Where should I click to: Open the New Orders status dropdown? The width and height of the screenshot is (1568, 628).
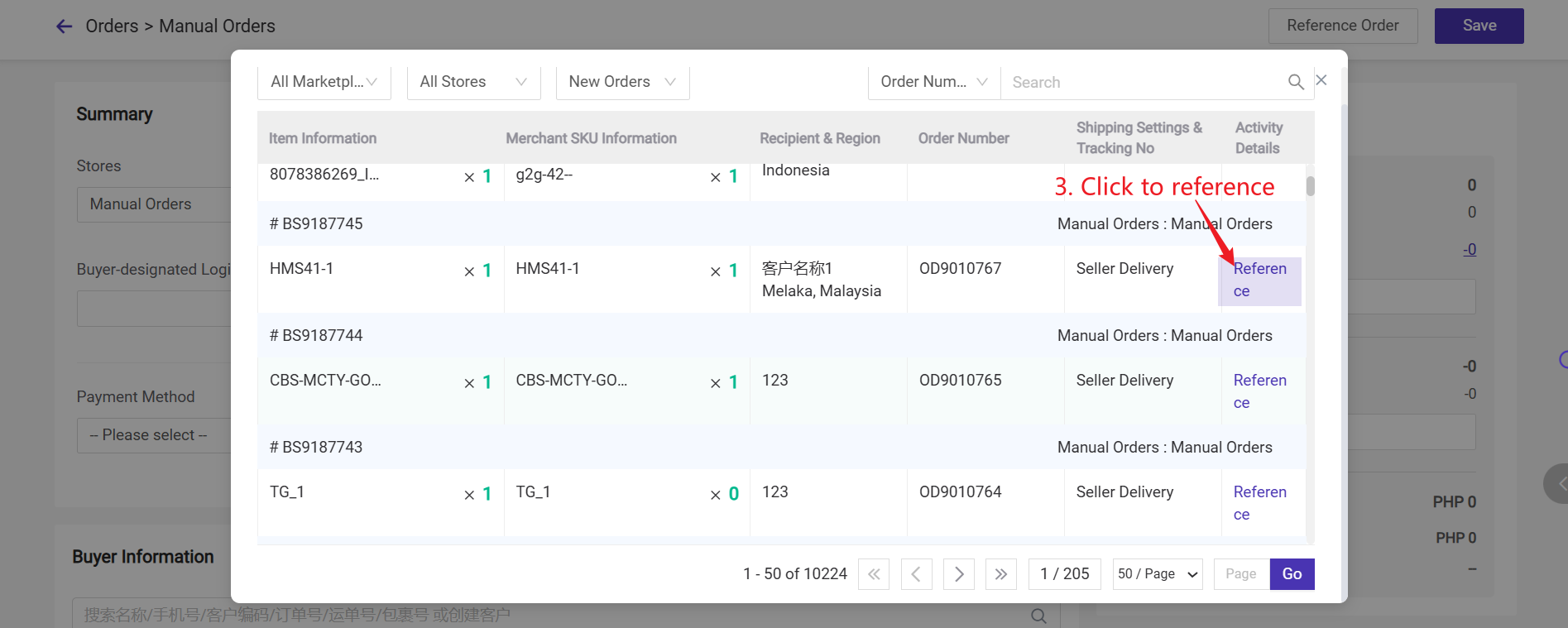point(622,82)
